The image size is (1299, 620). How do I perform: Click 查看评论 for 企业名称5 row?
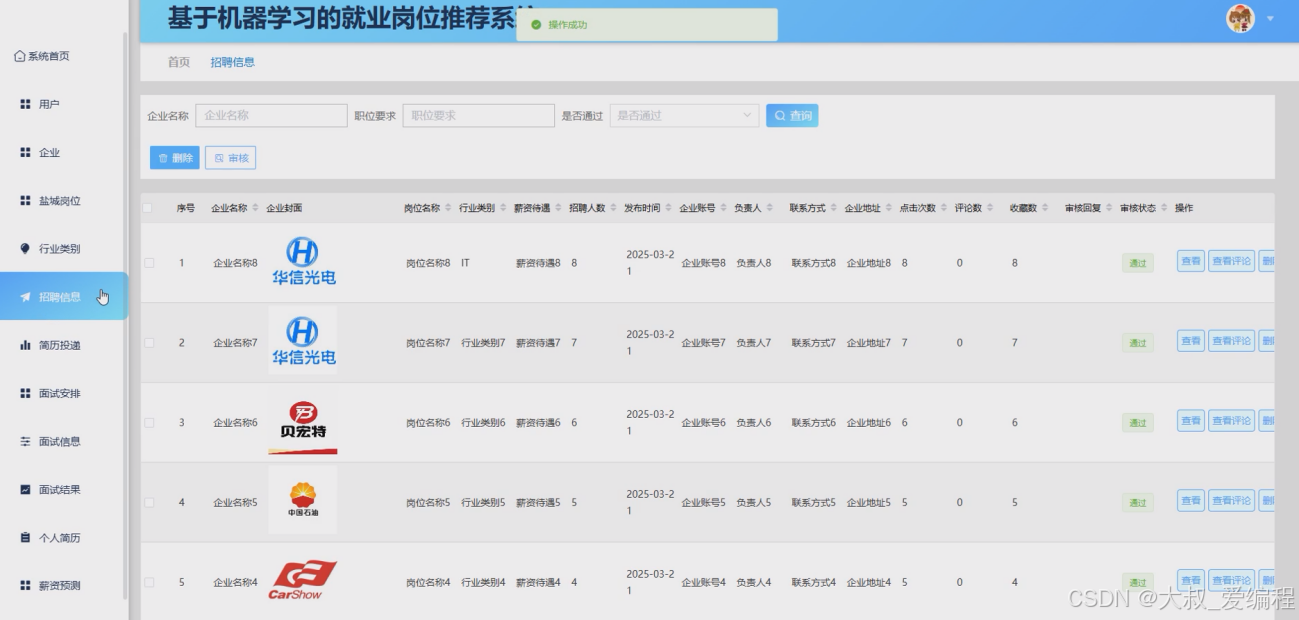[1231, 501]
